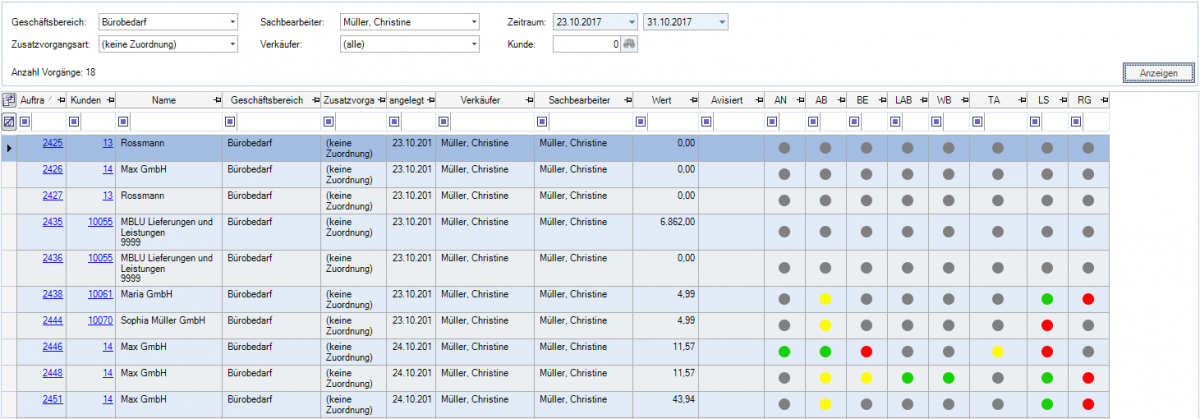The image size is (1200, 419).
Task: Click the Avisiert column header
Action: click(x=726, y=100)
